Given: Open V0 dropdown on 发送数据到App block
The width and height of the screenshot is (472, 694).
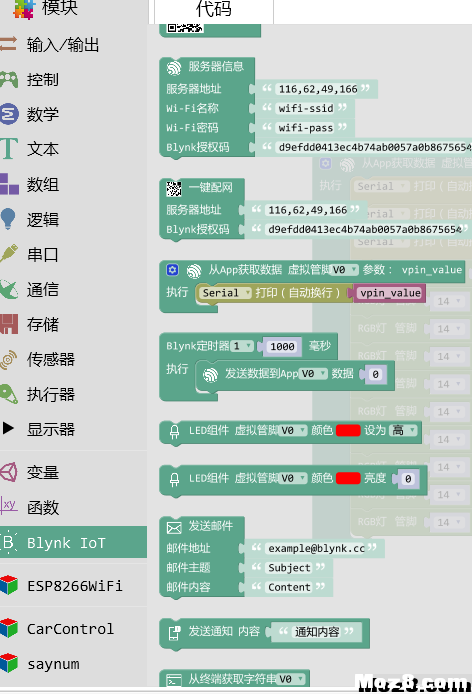Looking at the screenshot, I should (x=313, y=374).
